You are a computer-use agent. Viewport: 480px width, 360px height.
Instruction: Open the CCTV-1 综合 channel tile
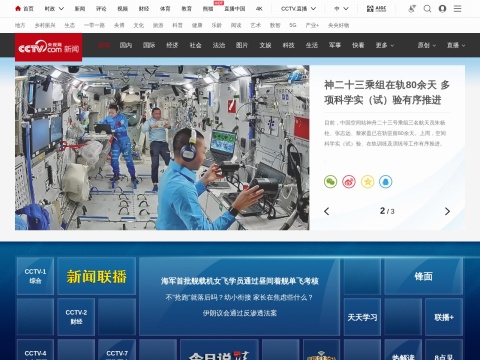pyautogui.click(x=35, y=276)
